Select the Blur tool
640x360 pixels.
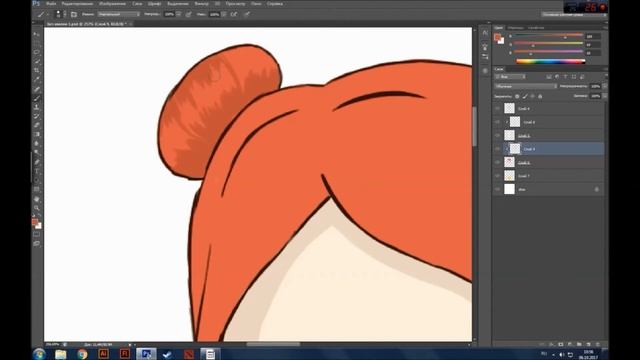[37, 144]
